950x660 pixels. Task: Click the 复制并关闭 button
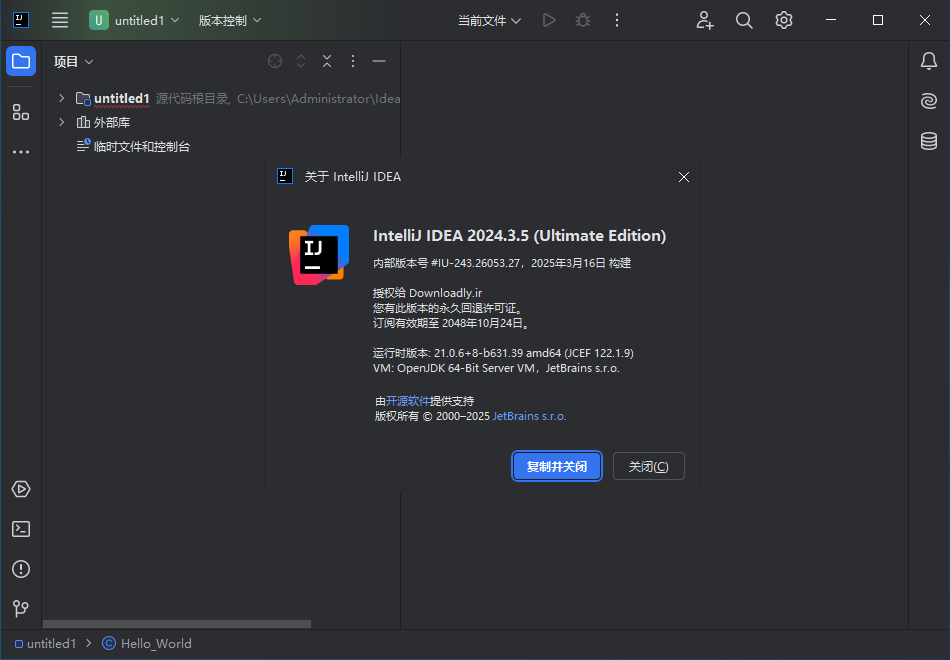click(x=557, y=466)
